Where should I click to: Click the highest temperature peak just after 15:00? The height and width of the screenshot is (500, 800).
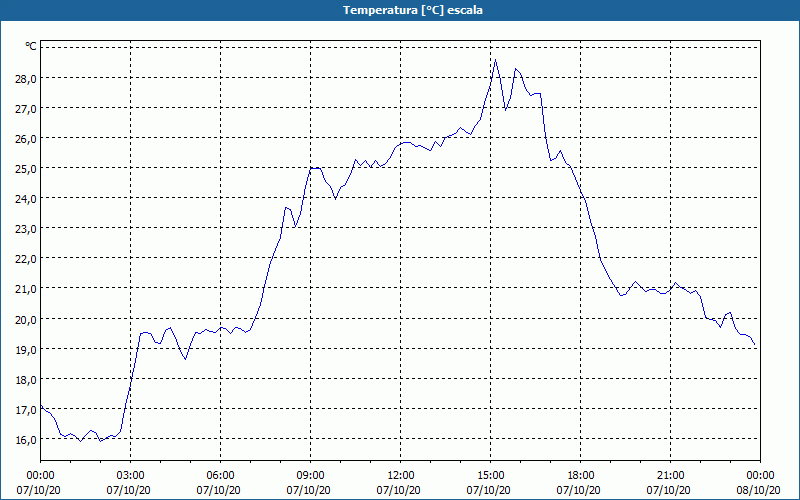coord(495,60)
